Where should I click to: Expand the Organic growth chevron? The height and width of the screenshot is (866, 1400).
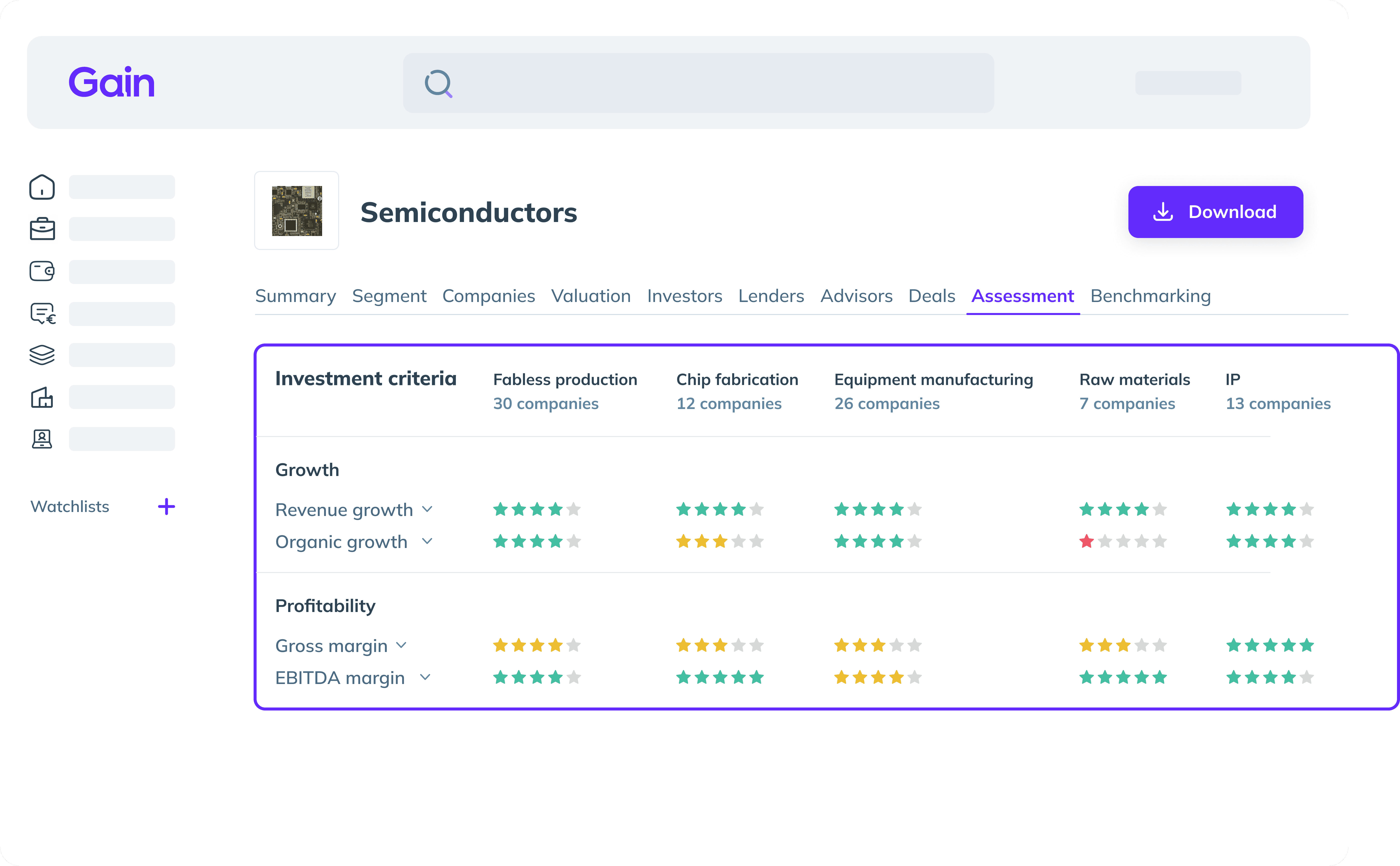coord(427,541)
